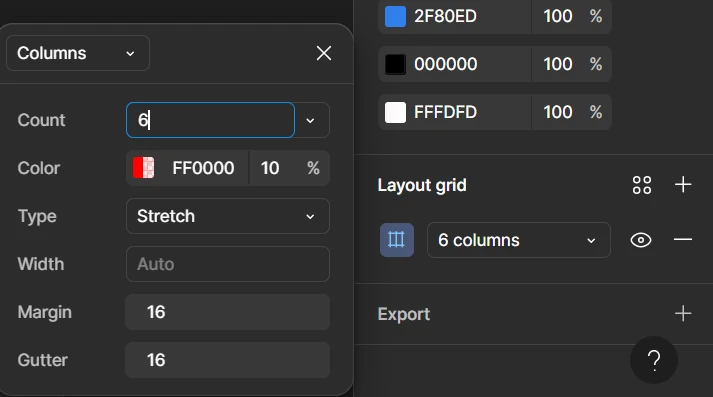Click the black 000000 color swatch

(x=396, y=64)
